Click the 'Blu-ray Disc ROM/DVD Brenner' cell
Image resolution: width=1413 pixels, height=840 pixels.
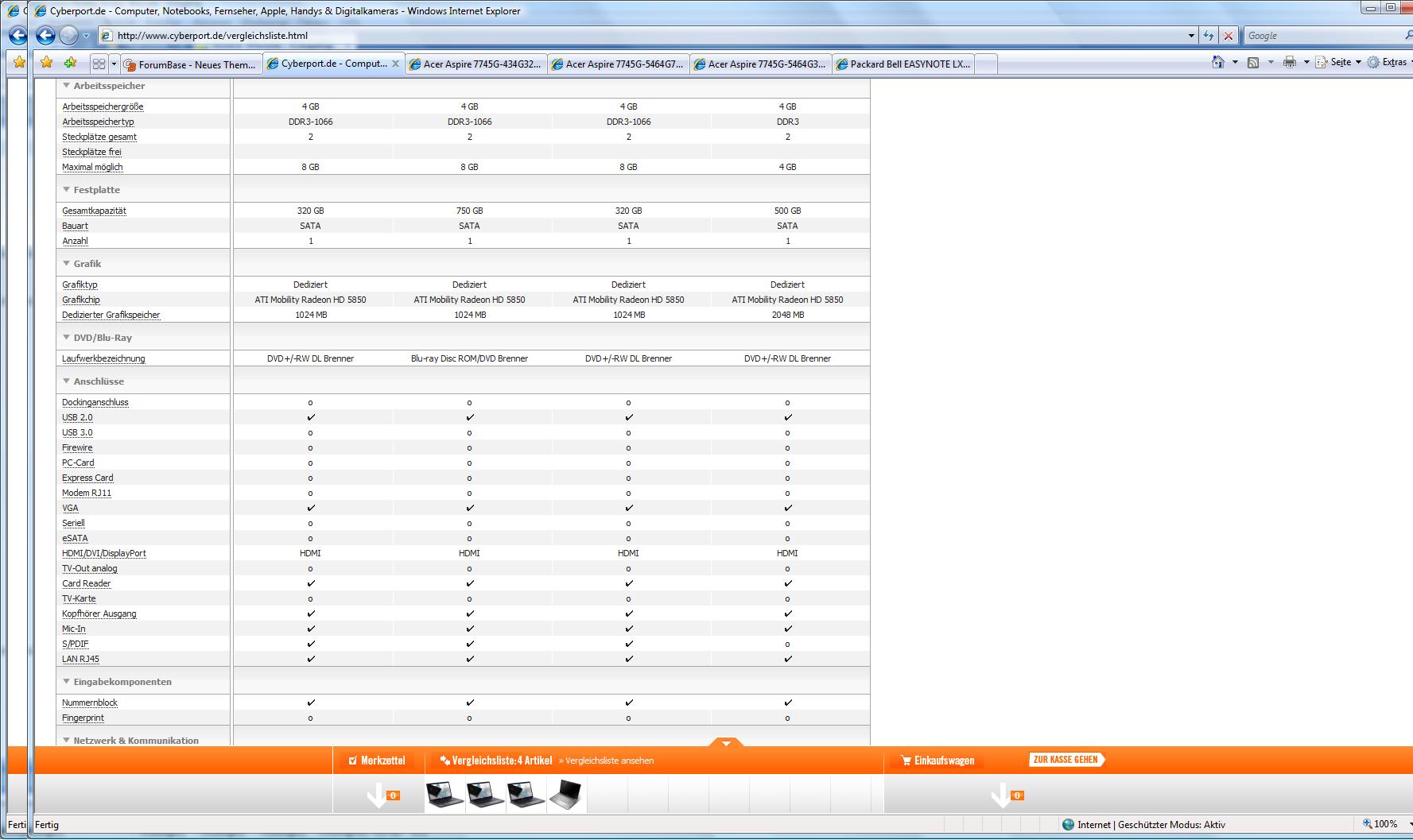click(469, 358)
